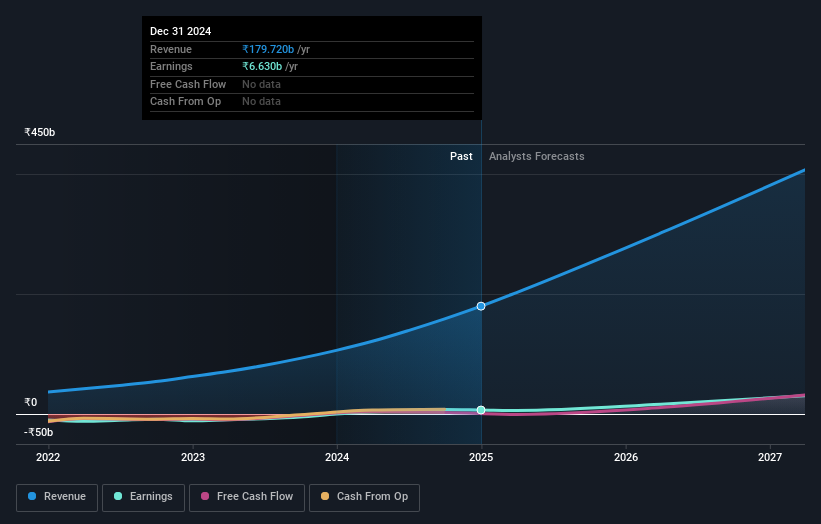
Task: Click the 2024 x-axis label
Action: 337,457
